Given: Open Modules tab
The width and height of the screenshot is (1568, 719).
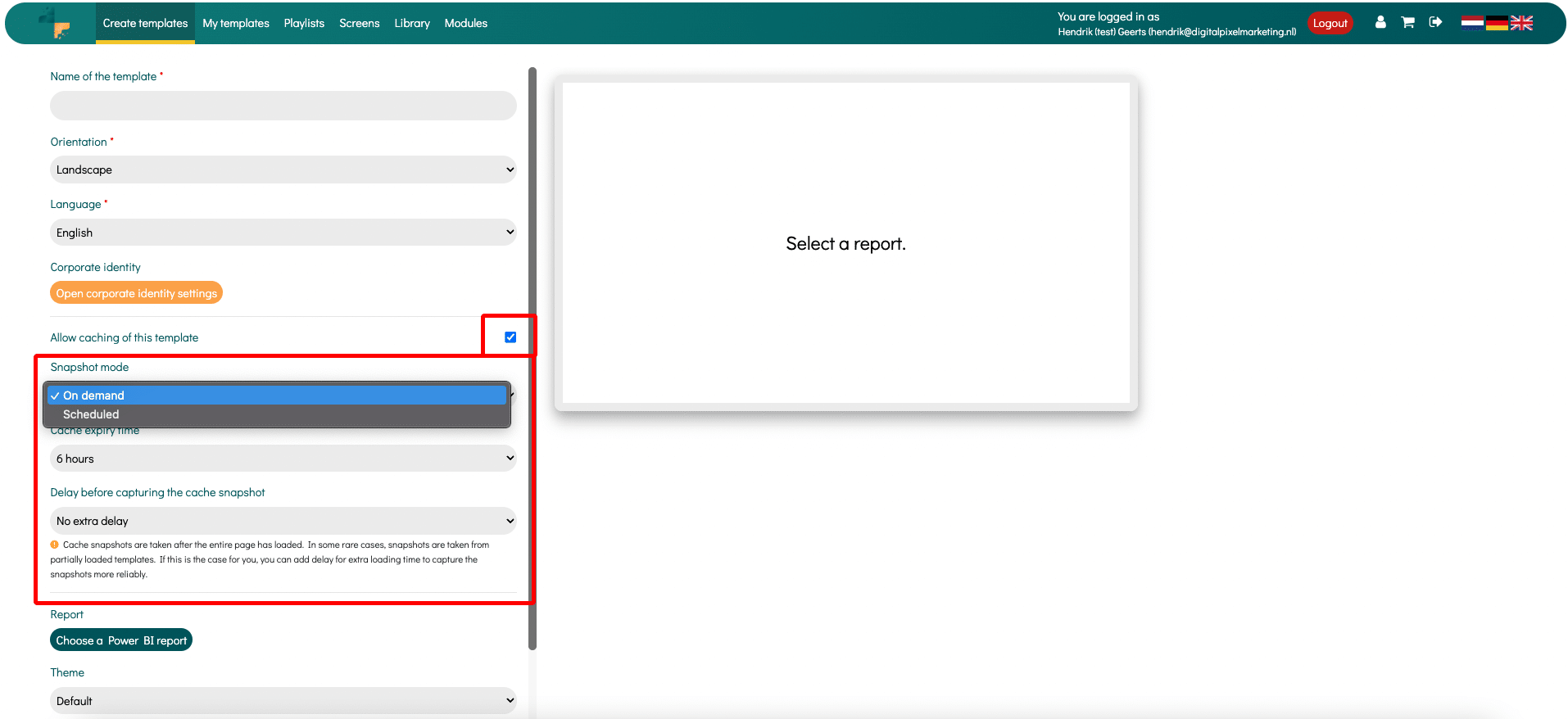Looking at the screenshot, I should (466, 23).
